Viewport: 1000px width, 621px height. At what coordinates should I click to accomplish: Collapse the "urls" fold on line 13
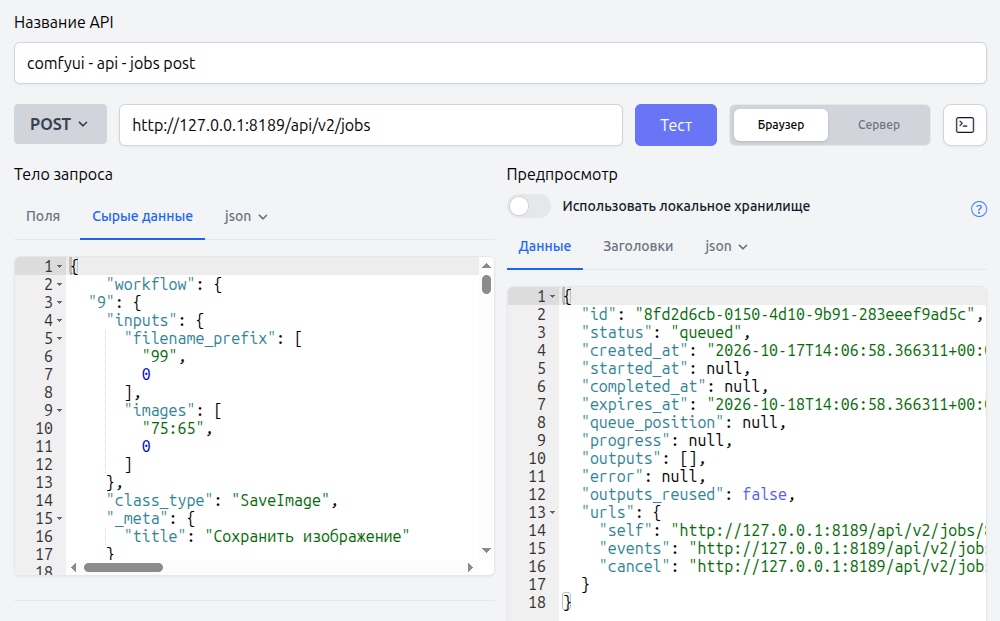coord(553,513)
